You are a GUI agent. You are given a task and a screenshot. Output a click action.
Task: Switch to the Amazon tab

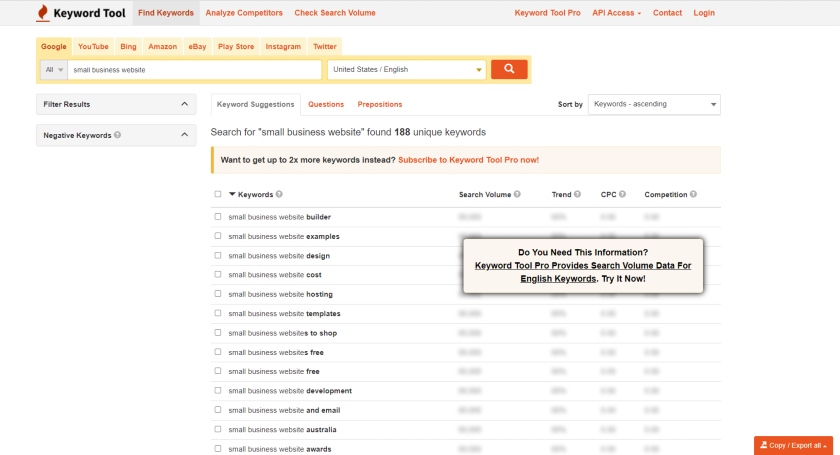tap(162, 47)
